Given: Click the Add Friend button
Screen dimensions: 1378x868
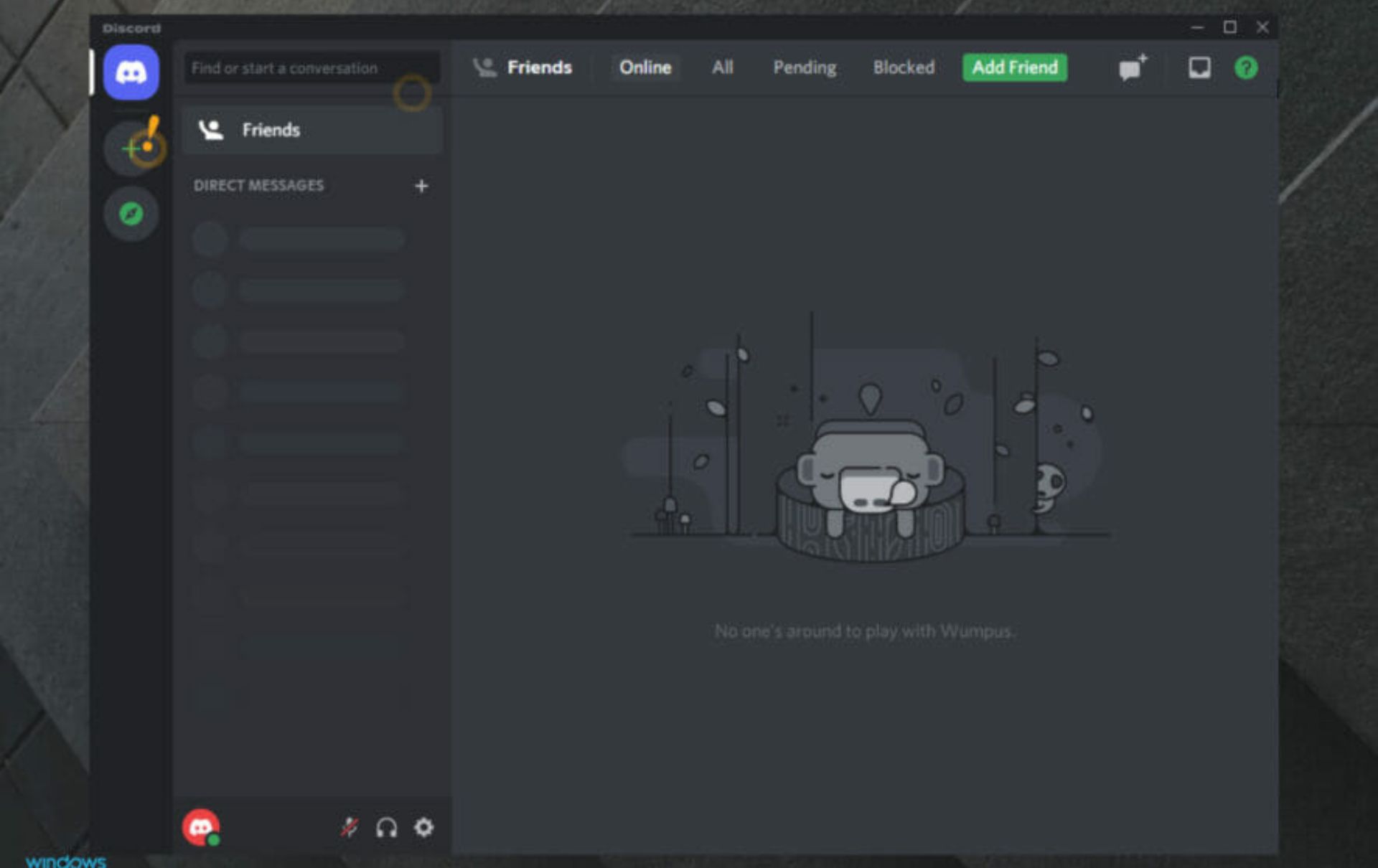Looking at the screenshot, I should click(x=1014, y=67).
